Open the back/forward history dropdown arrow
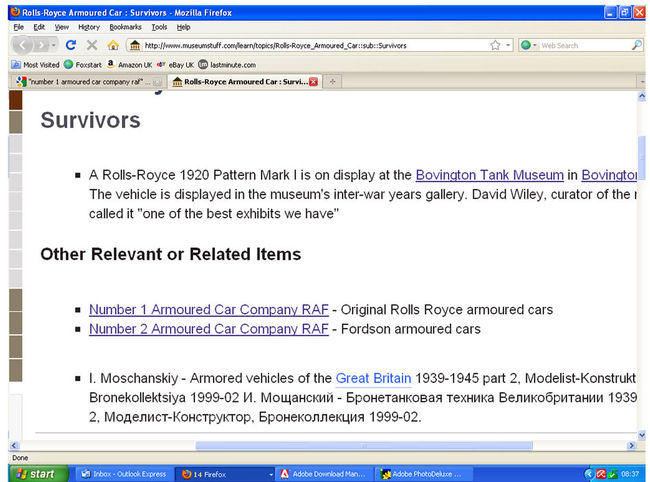 coord(53,45)
